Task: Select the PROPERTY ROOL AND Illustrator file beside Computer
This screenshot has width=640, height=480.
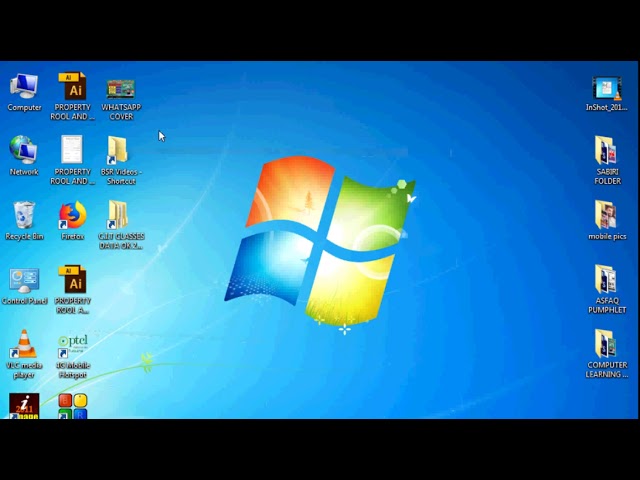Action: click(72, 96)
